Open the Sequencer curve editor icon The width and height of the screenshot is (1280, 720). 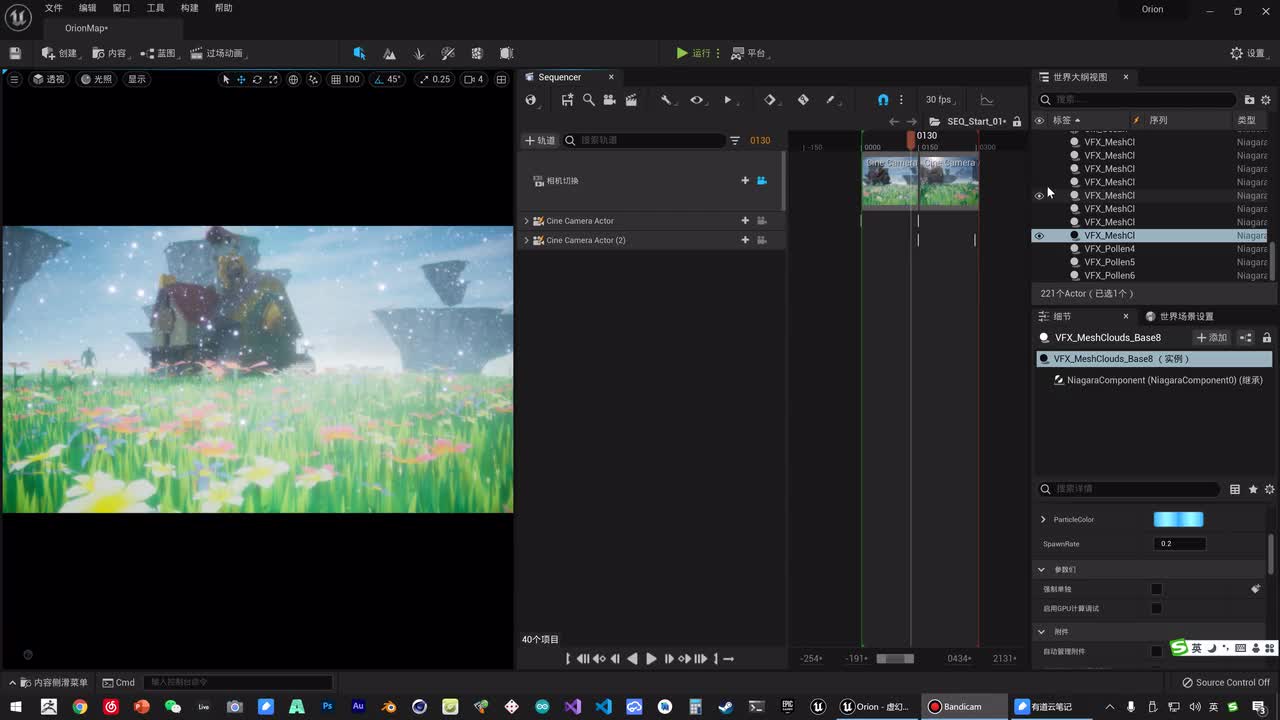(x=987, y=100)
